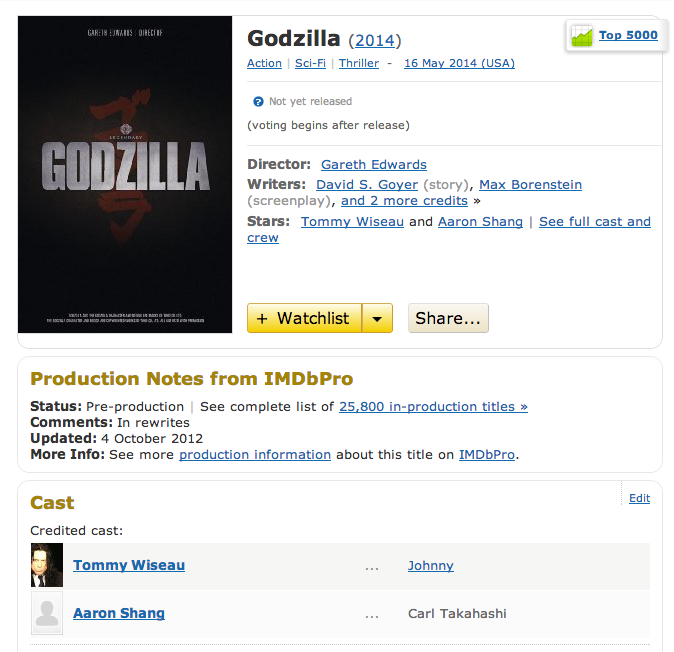Click the 2014 year link in title
674x652 pixels.
tap(374, 41)
